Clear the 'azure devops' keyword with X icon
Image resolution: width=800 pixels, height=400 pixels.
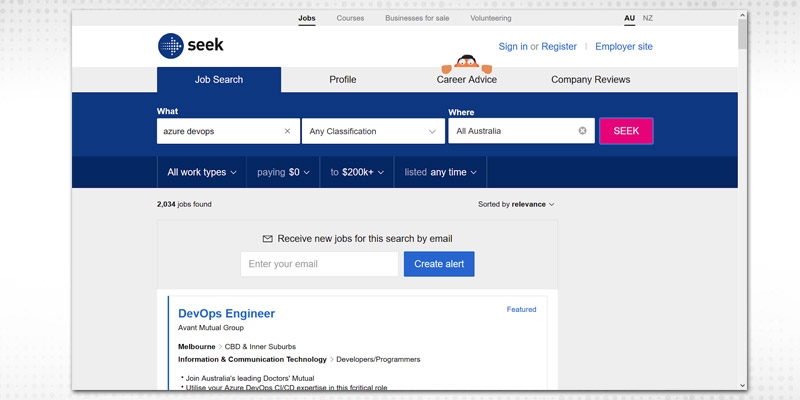point(287,131)
